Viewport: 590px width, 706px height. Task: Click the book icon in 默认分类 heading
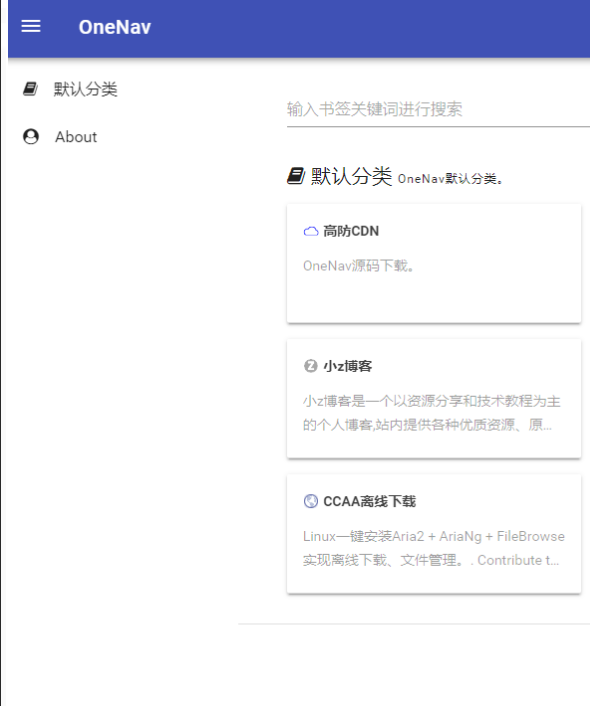coord(296,176)
